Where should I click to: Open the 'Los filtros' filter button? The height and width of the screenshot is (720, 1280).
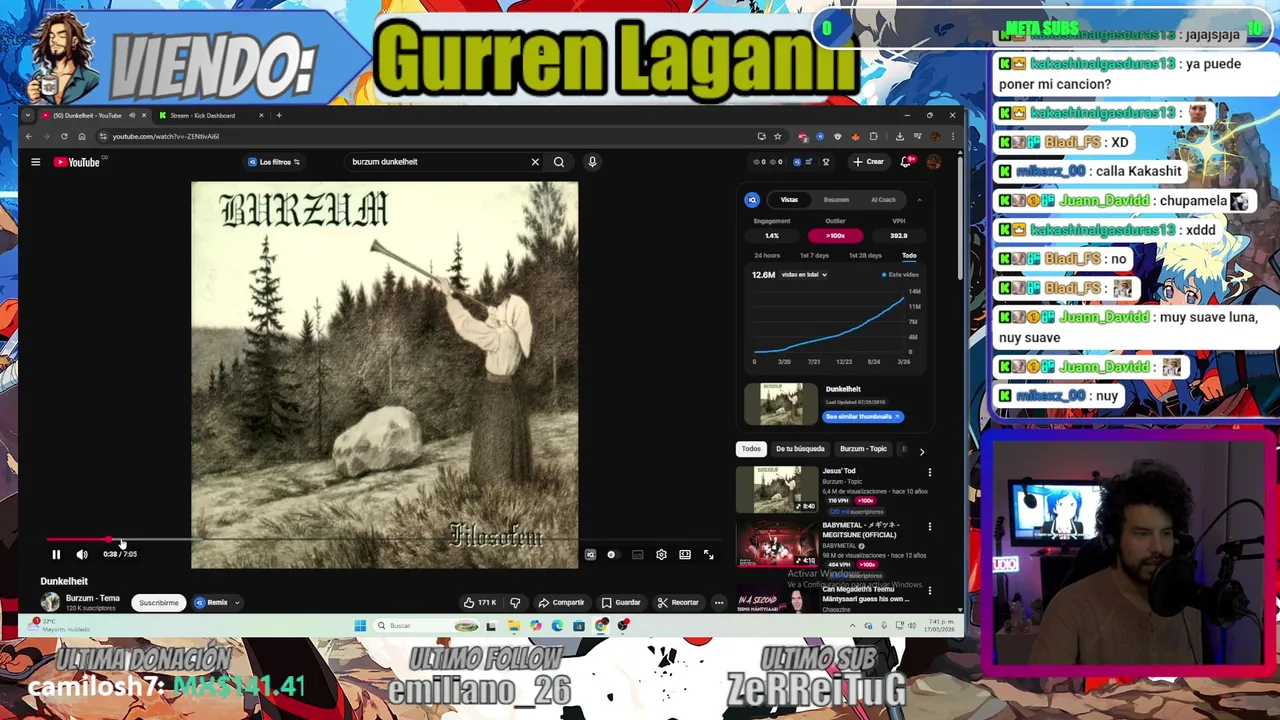point(274,162)
